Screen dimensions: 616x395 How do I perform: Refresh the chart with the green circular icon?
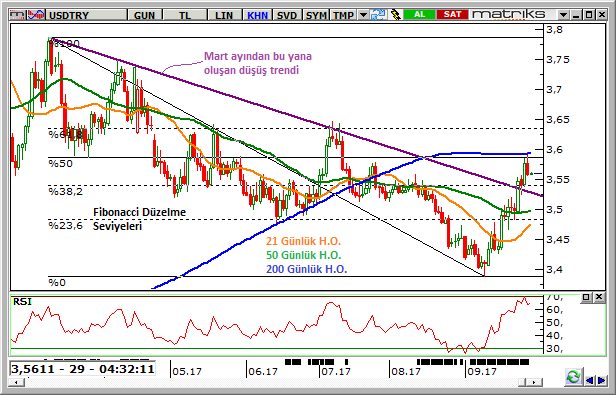[573, 377]
